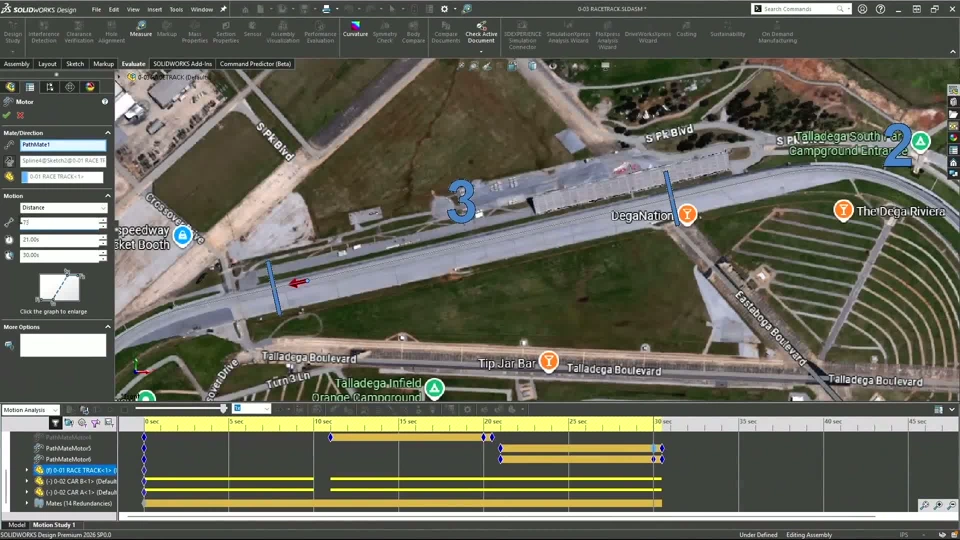Open Motor help question mark
The image size is (960, 540).
tap(105, 102)
